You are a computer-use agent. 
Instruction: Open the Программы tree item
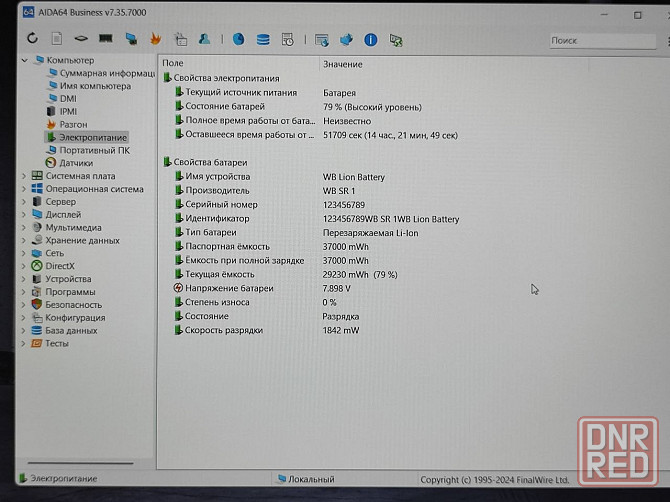[x=71, y=292]
